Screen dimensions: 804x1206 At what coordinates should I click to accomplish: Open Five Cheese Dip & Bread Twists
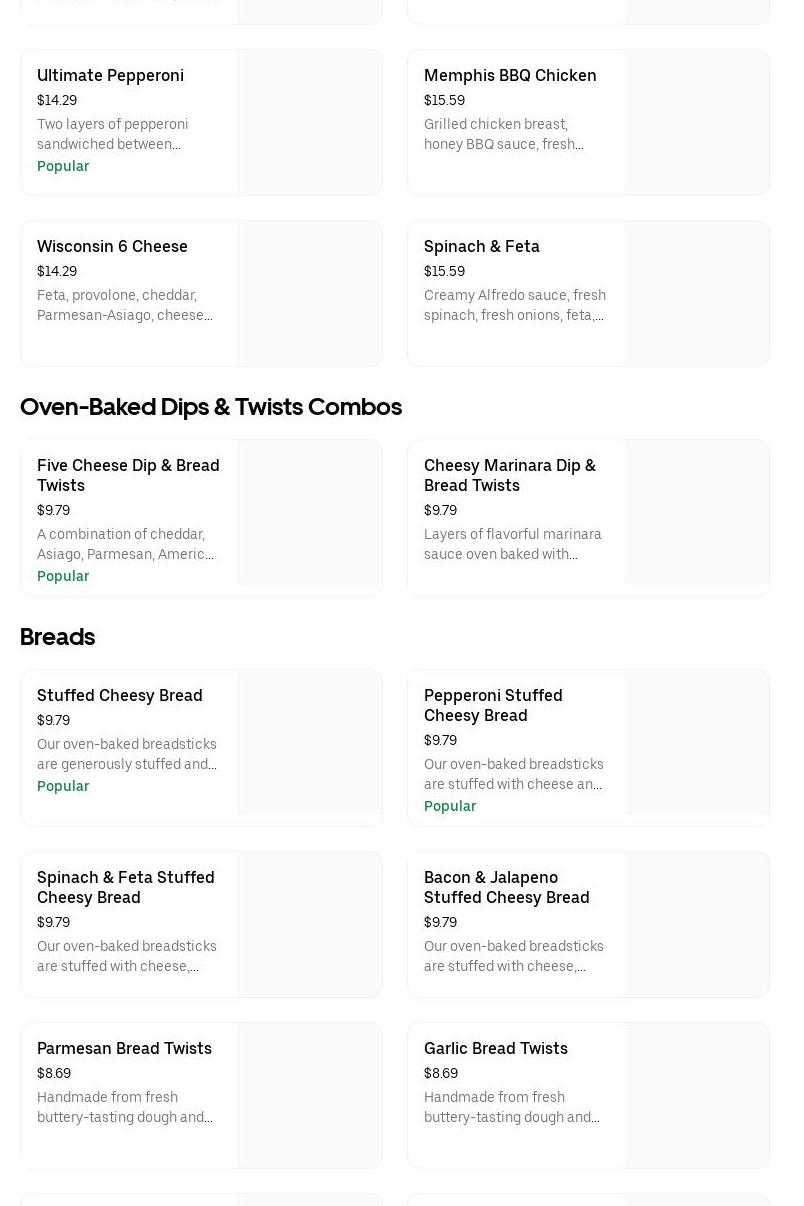pyautogui.click(x=128, y=476)
